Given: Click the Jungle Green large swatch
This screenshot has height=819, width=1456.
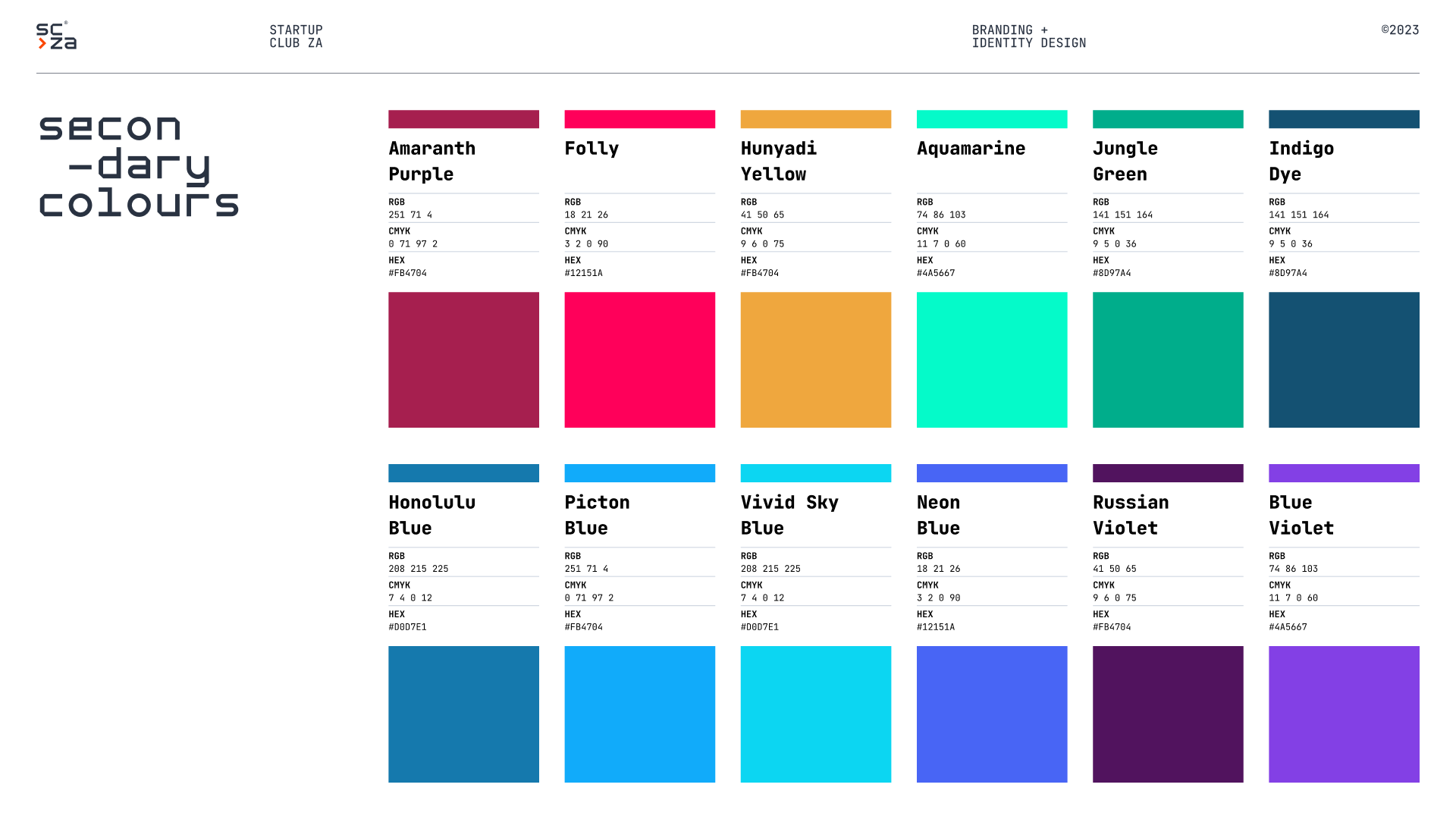Looking at the screenshot, I should coord(1167,359).
